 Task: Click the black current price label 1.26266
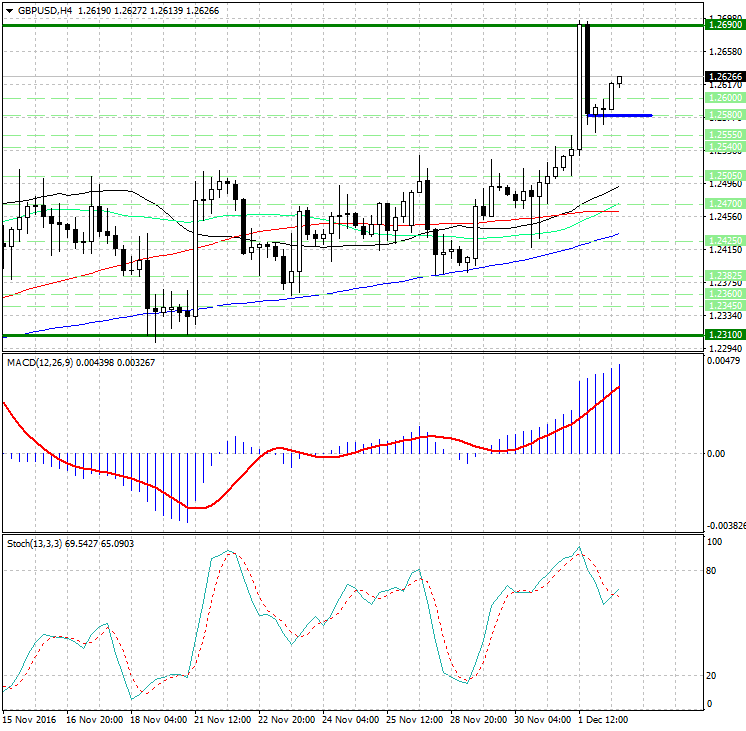(724, 76)
